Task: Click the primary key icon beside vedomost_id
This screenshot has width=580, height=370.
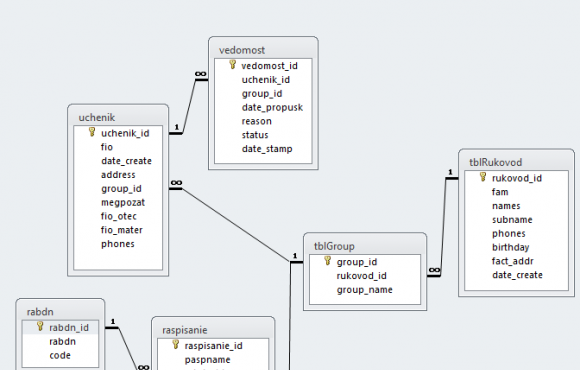Action: pos(232,65)
